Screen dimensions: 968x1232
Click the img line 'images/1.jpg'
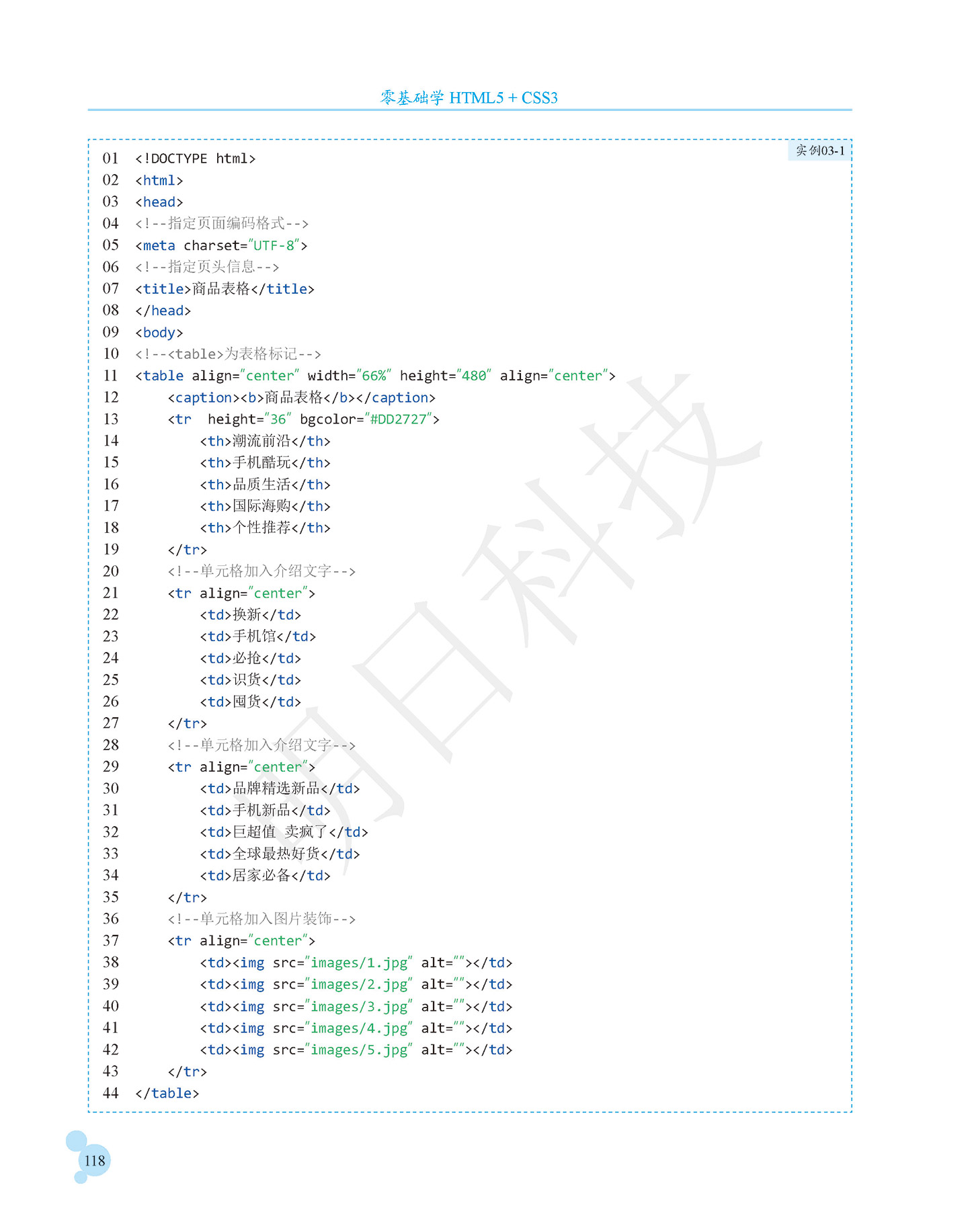(x=356, y=963)
